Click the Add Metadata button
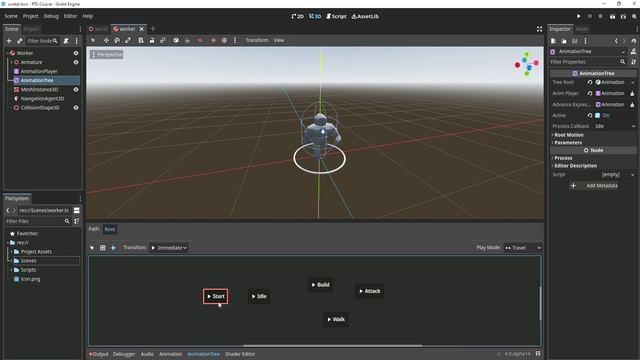The width and height of the screenshot is (640, 360). (594, 186)
